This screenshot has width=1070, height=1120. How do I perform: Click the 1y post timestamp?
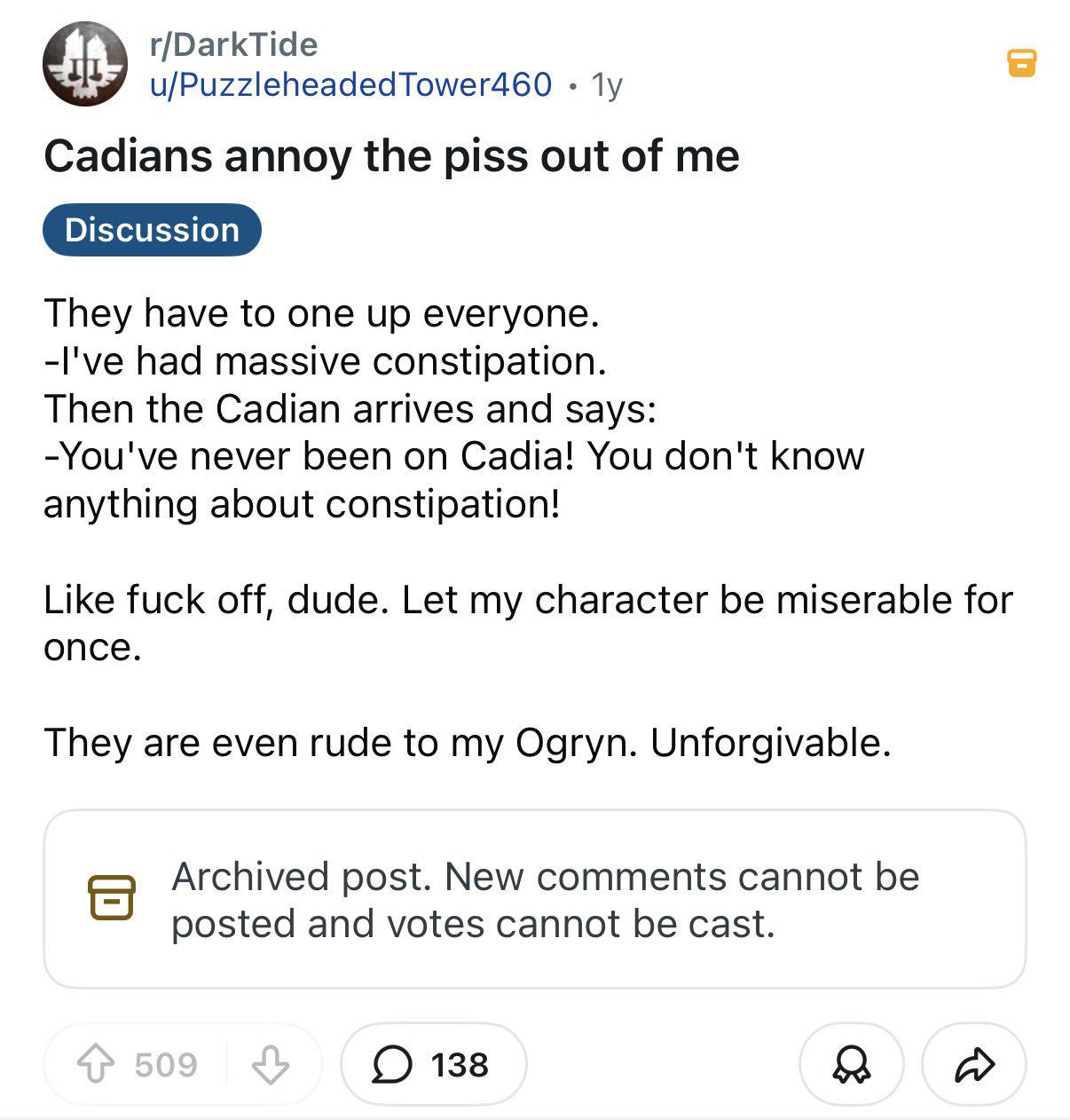point(608,84)
